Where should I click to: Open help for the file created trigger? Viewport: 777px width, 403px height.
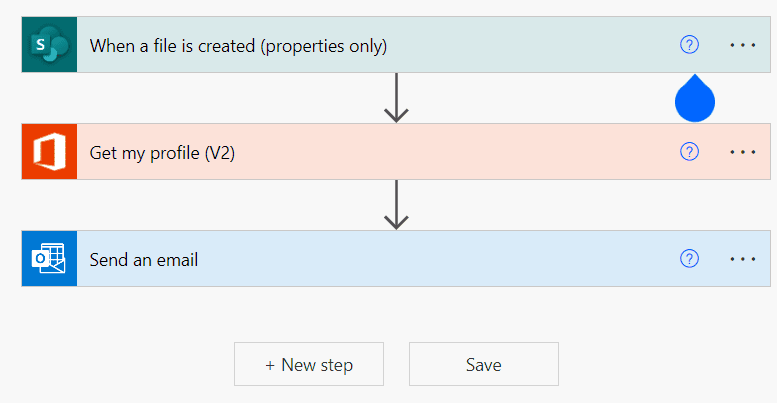689,45
